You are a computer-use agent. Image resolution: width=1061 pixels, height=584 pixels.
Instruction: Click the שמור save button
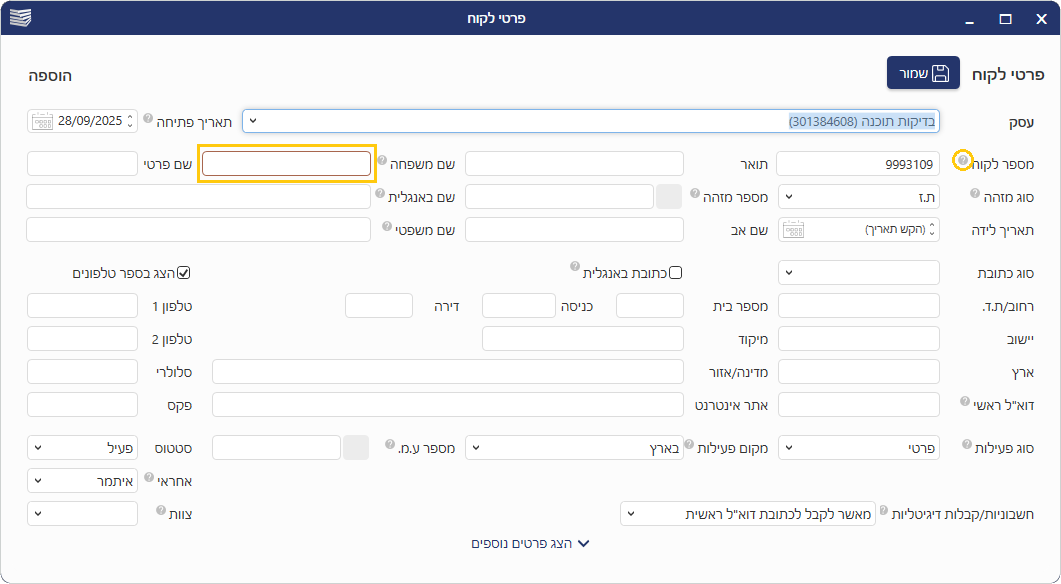(x=922, y=73)
